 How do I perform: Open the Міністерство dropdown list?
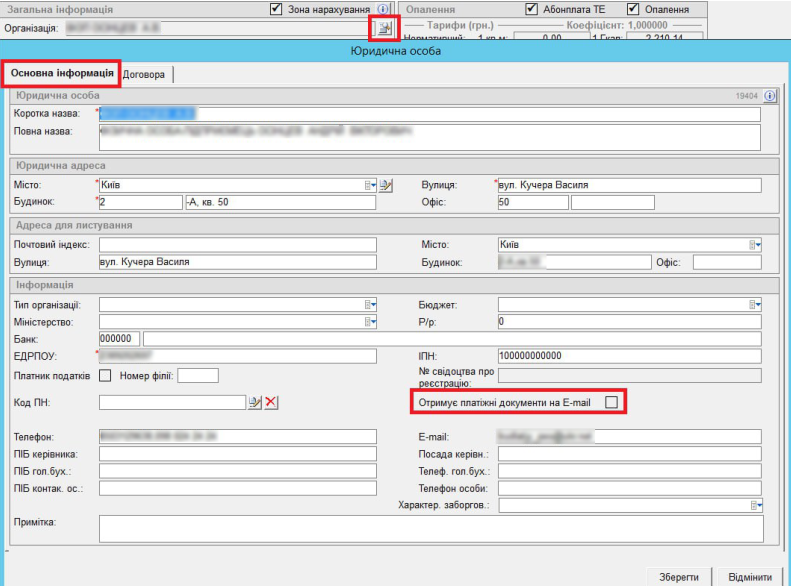[x=370, y=322]
